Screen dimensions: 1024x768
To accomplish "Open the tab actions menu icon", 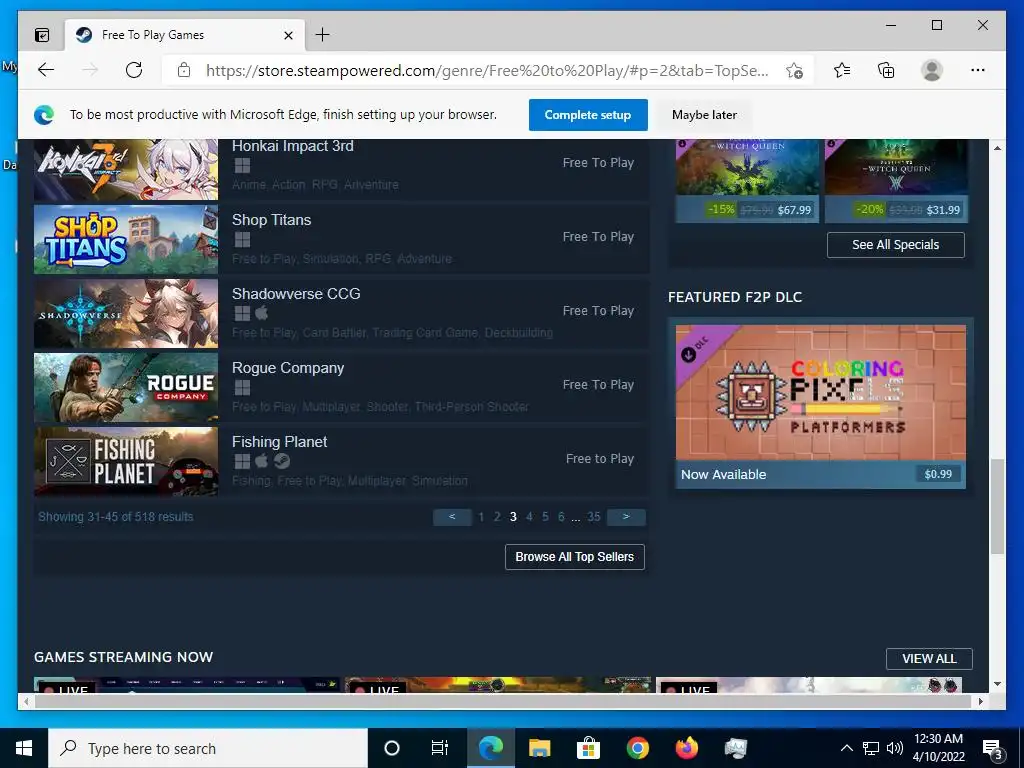I will pos(42,35).
